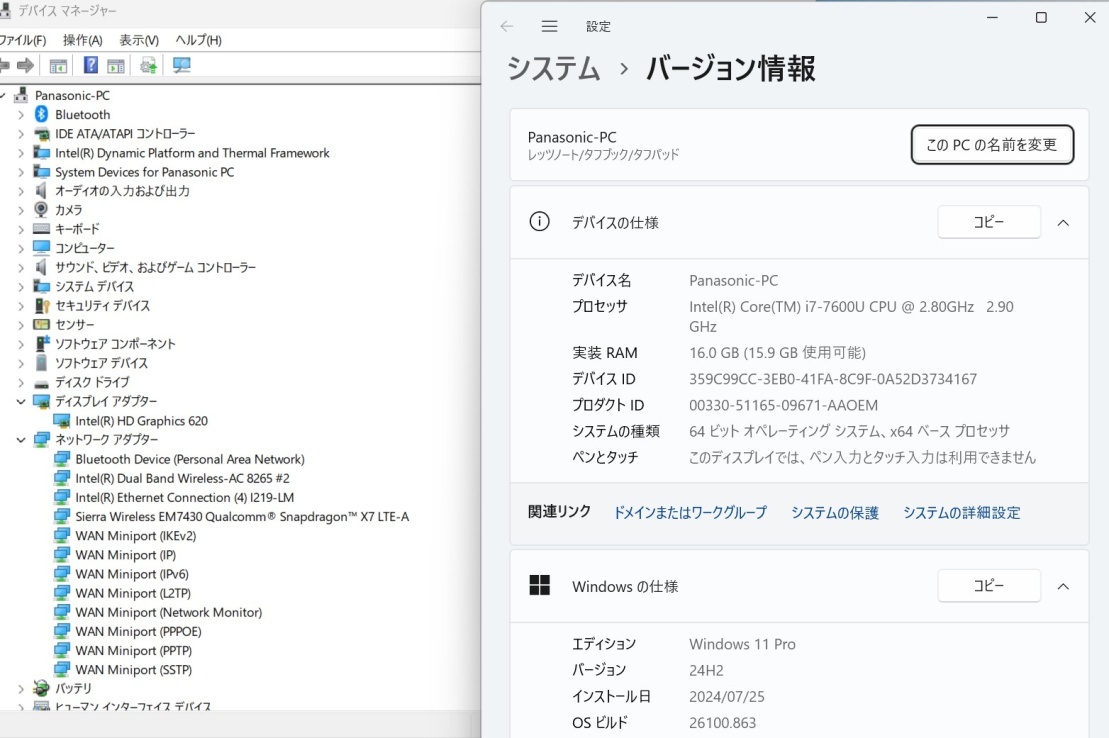1109x738 pixels.
Task: Select Intel(R) Dual Band Wireless-AC 8265 #2
Action: 182,478
